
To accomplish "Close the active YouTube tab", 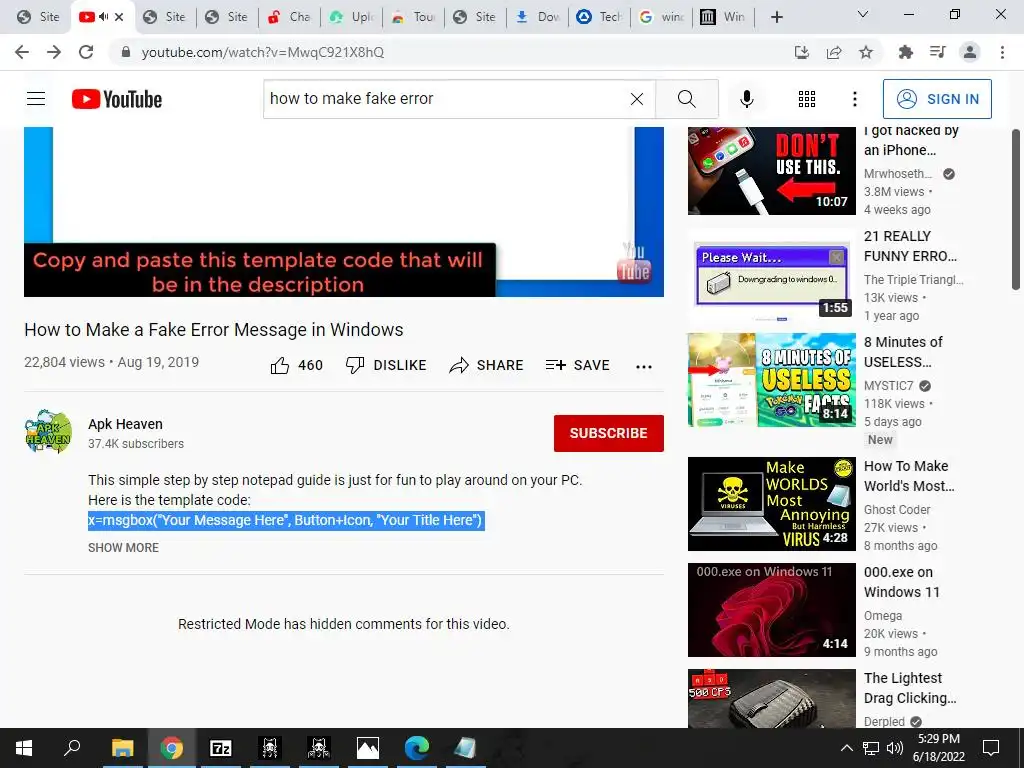I will click(119, 17).
